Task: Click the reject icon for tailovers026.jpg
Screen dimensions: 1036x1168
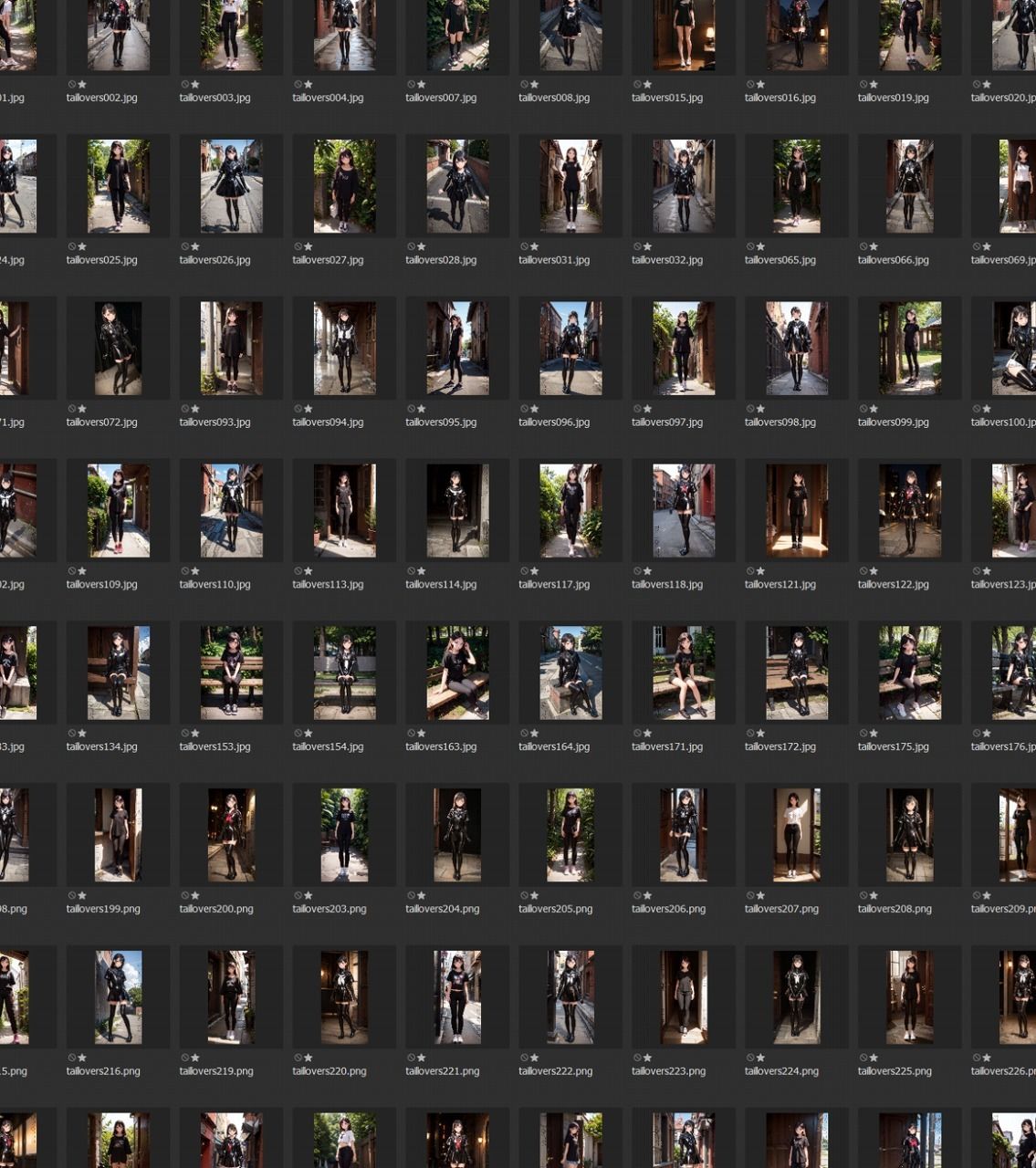Action: [184, 246]
